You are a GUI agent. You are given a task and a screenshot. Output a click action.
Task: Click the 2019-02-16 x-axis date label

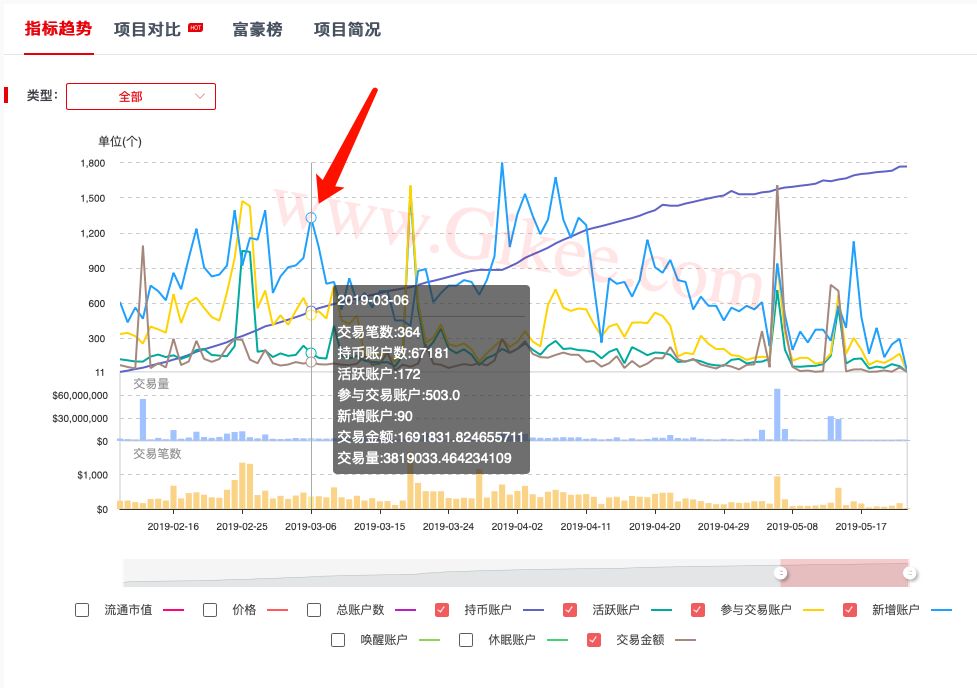pos(173,527)
